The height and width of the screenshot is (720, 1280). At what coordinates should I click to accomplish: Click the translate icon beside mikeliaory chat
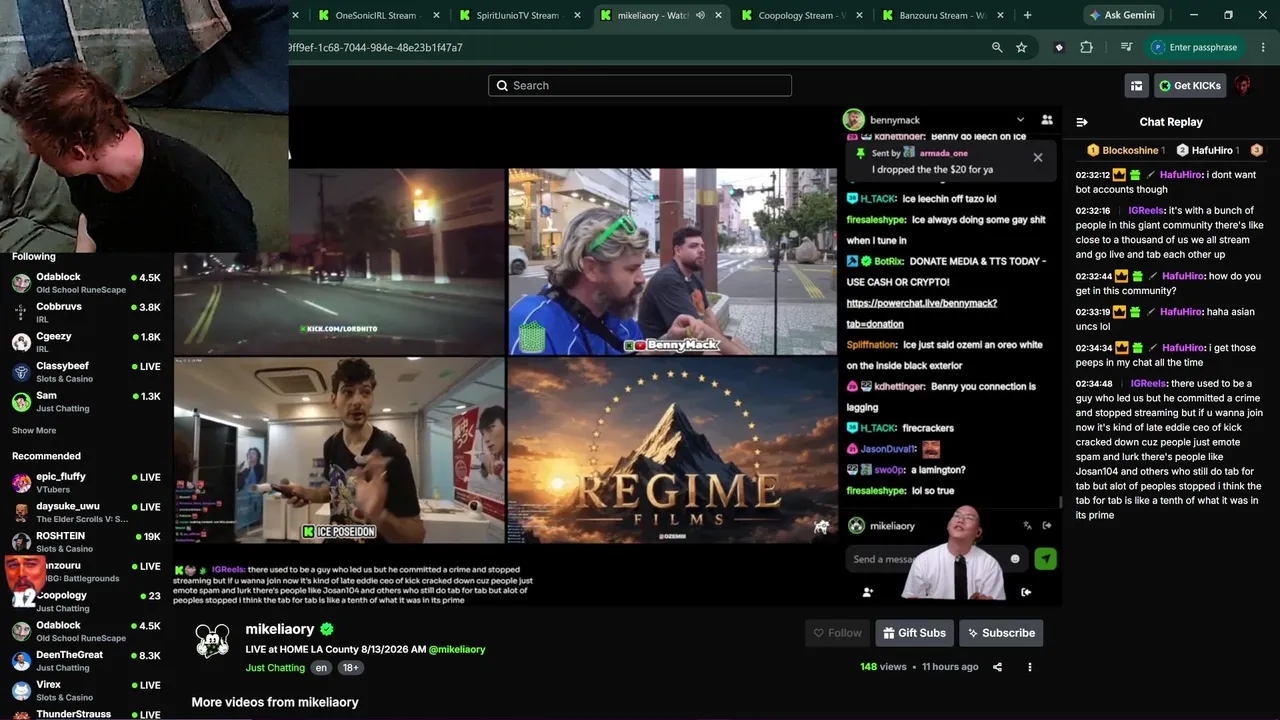click(1027, 526)
